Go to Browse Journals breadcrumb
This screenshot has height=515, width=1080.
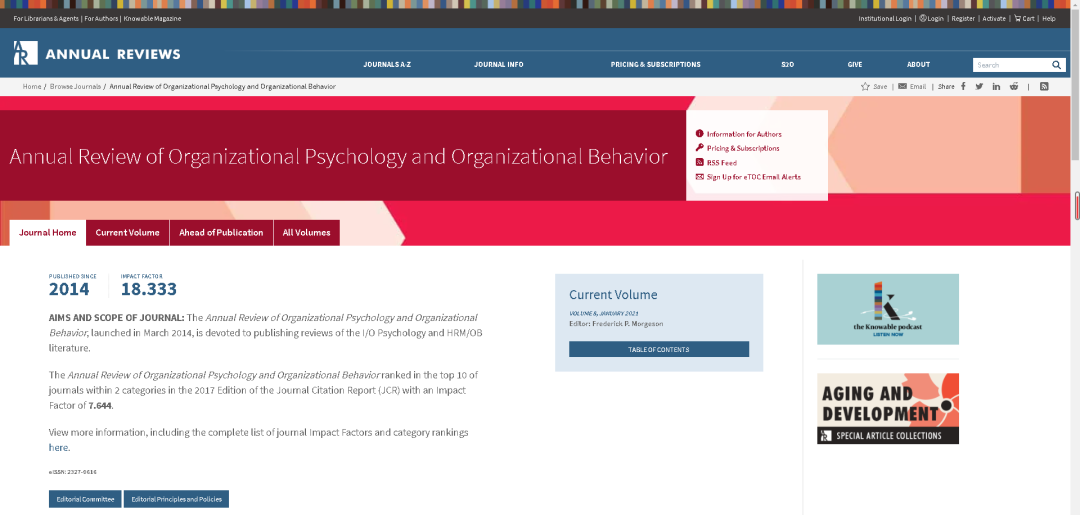[75, 87]
